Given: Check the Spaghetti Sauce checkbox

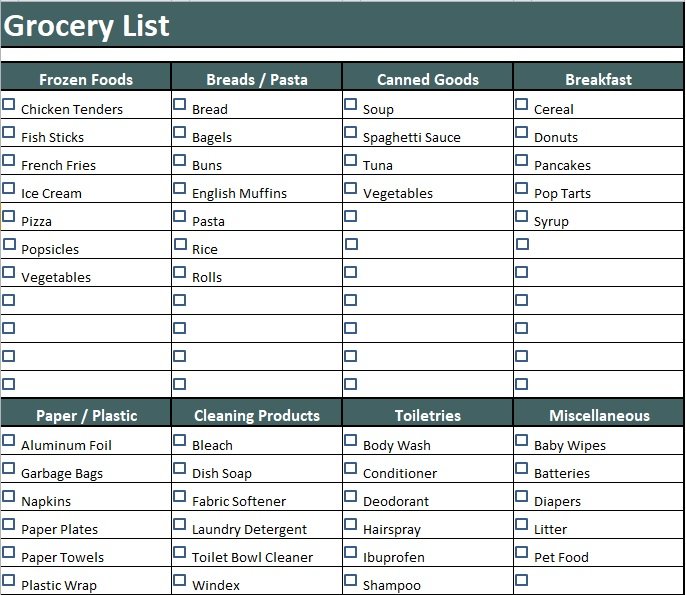Looking at the screenshot, I should [x=350, y=133].
